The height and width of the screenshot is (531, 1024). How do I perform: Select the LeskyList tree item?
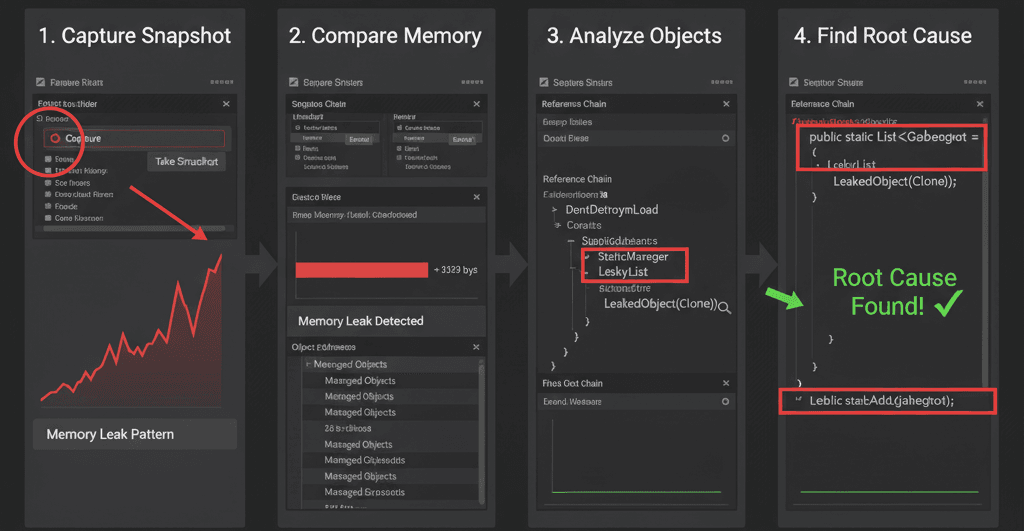pyautogui.click(x=623, y=272)
